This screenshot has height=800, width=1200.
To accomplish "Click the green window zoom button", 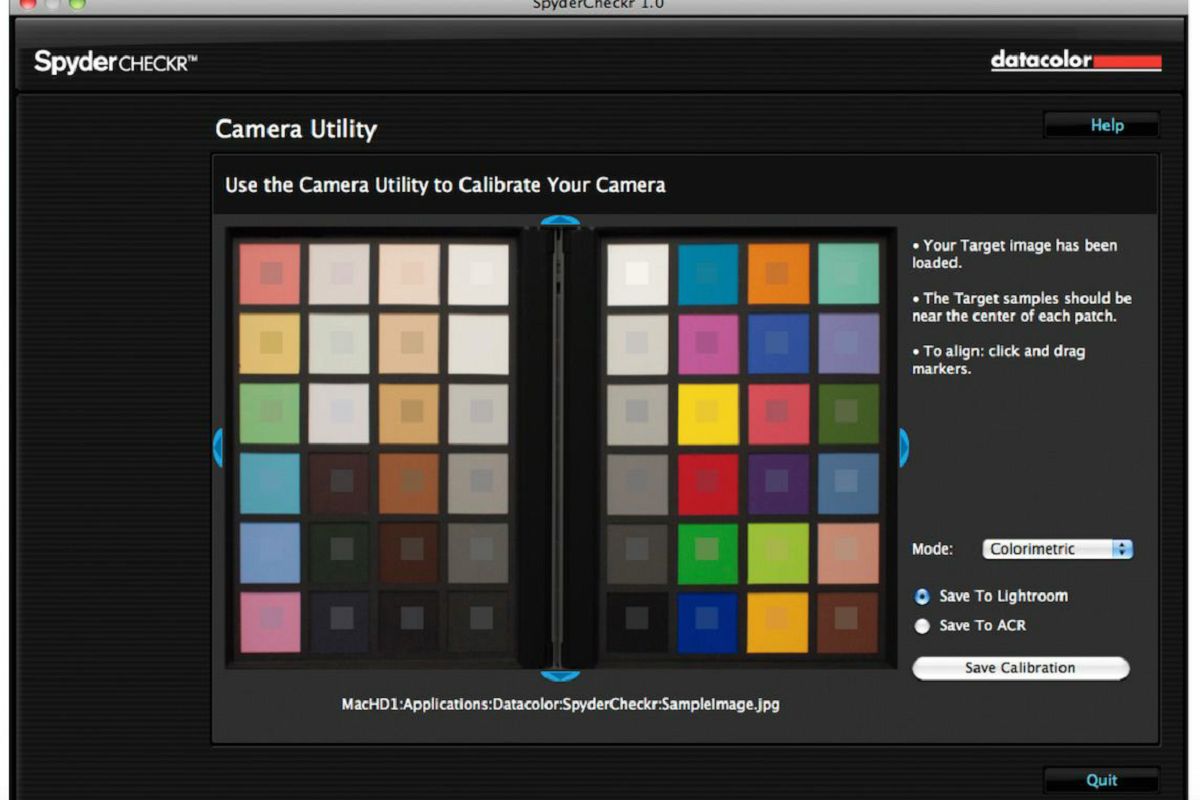I will 77,4.
